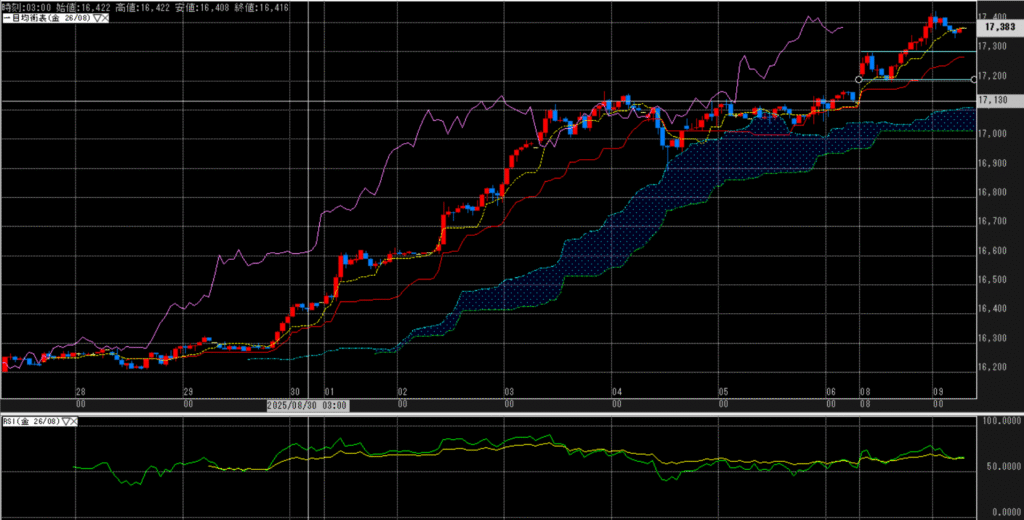Viewport: 1024px width, 520px height.
Task: Select the right circle handle of the horizontal line
Action: 974,79
